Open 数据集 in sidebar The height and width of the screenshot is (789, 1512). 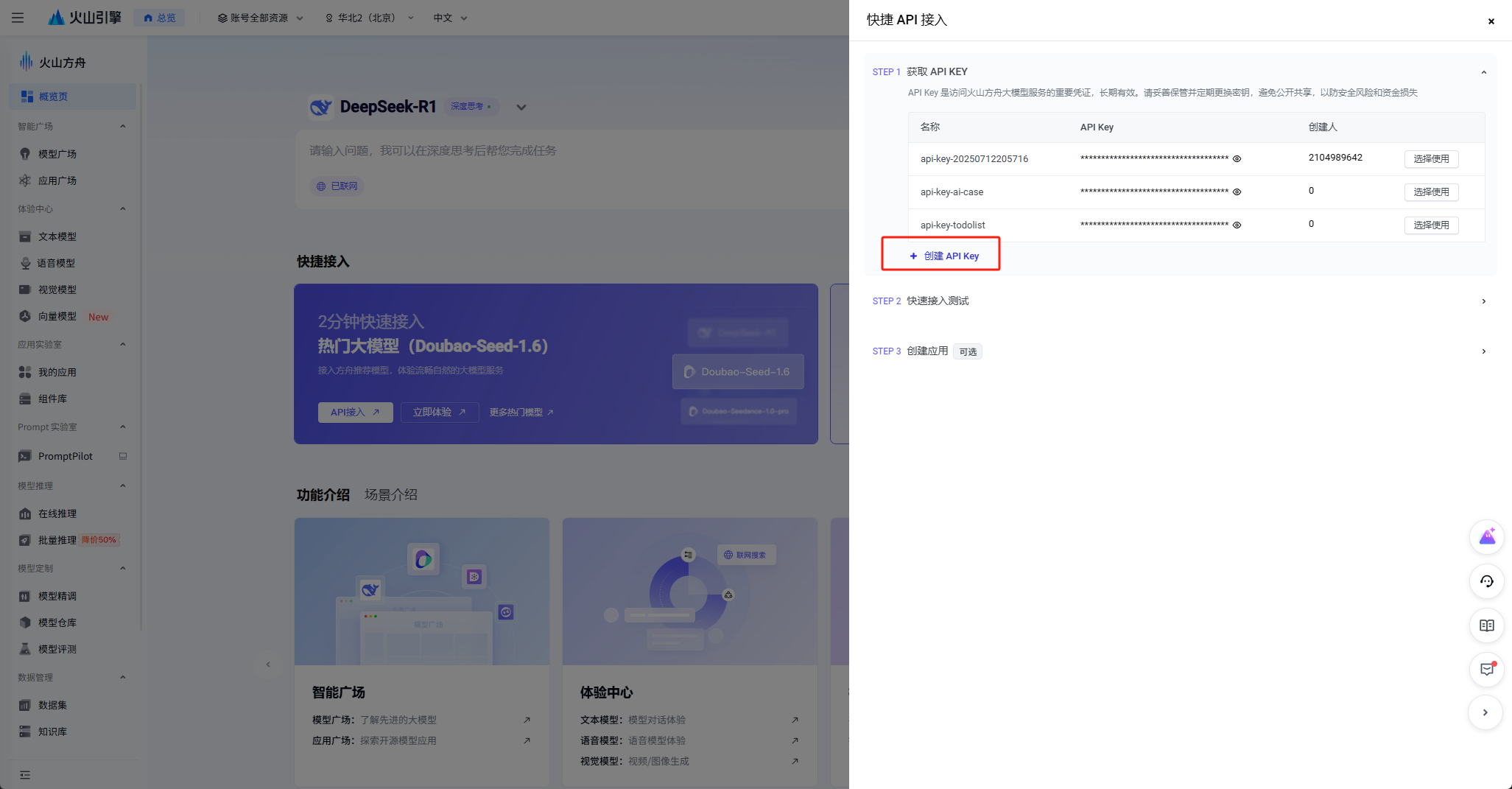pyautogui.click(x=52, y=705)
